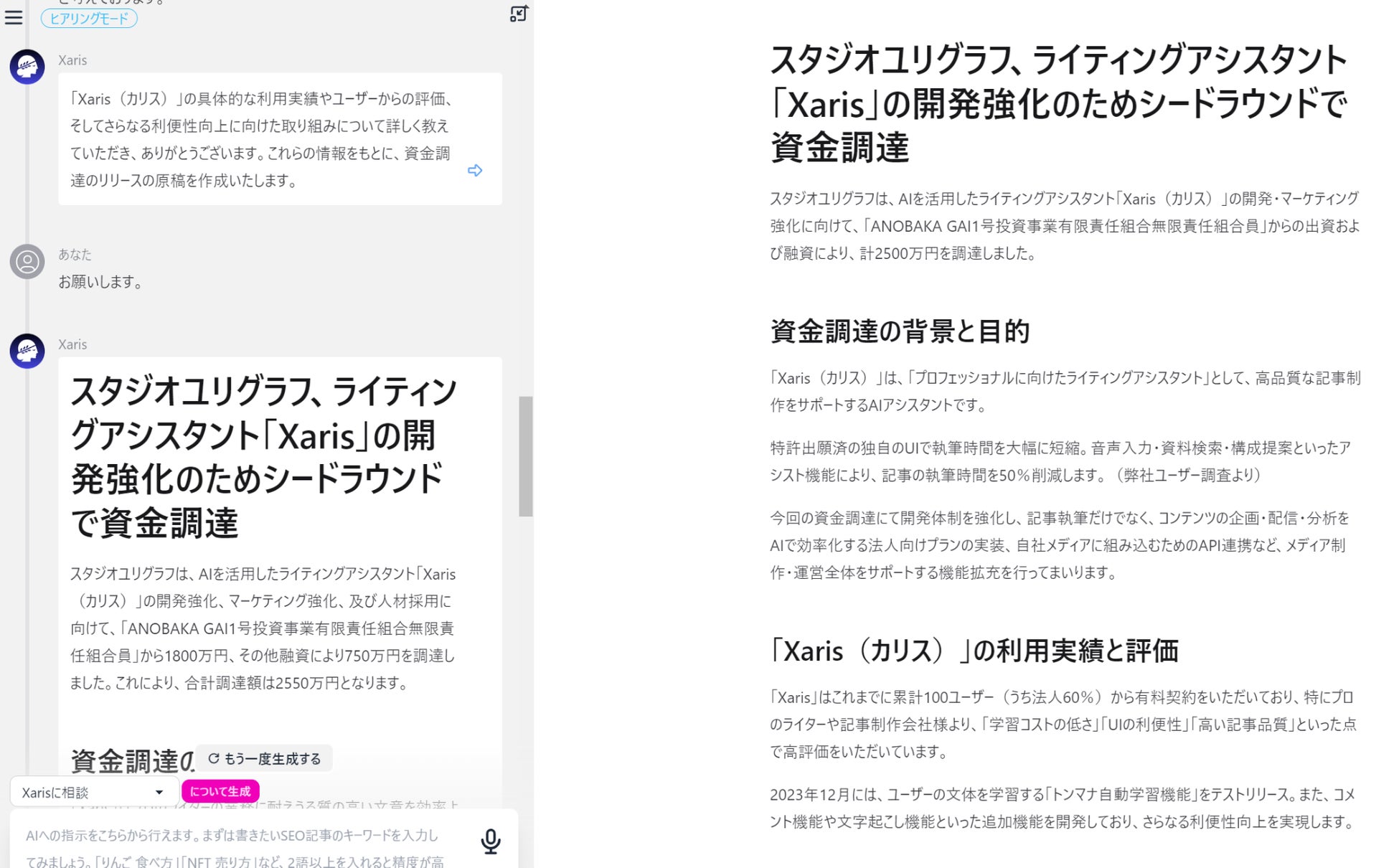The height and width of the screenshot is (868, 1399).
Task: Click 「Xaris(カリス)」の利用実績と評価 heading
Action: click(974, 651)
